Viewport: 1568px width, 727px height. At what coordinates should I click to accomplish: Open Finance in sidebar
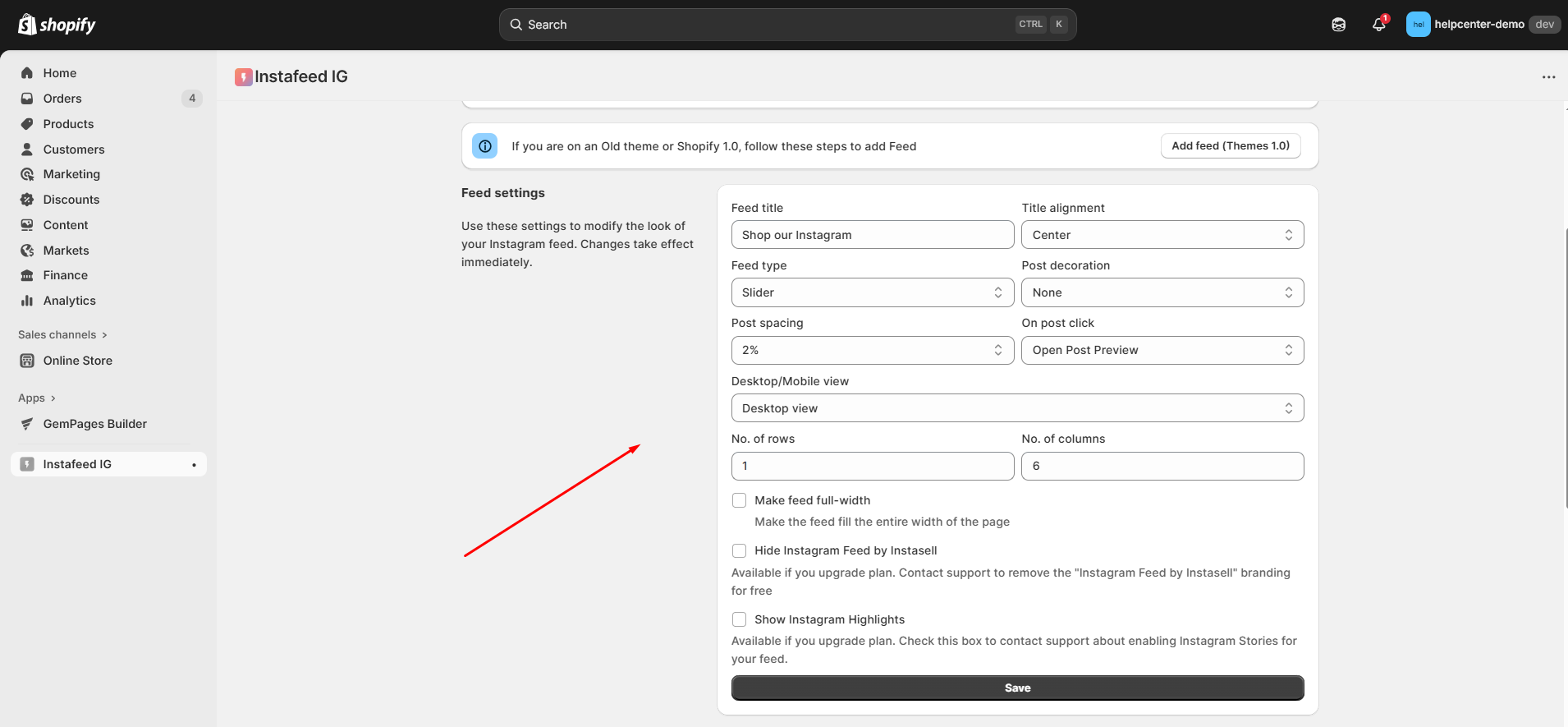[109, 275]
